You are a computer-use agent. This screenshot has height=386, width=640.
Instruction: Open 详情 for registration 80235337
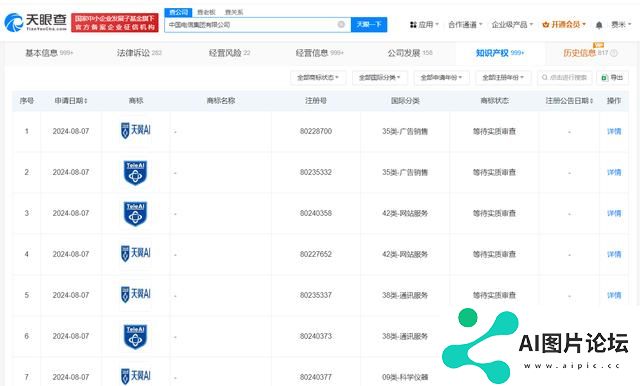[614, 295]
